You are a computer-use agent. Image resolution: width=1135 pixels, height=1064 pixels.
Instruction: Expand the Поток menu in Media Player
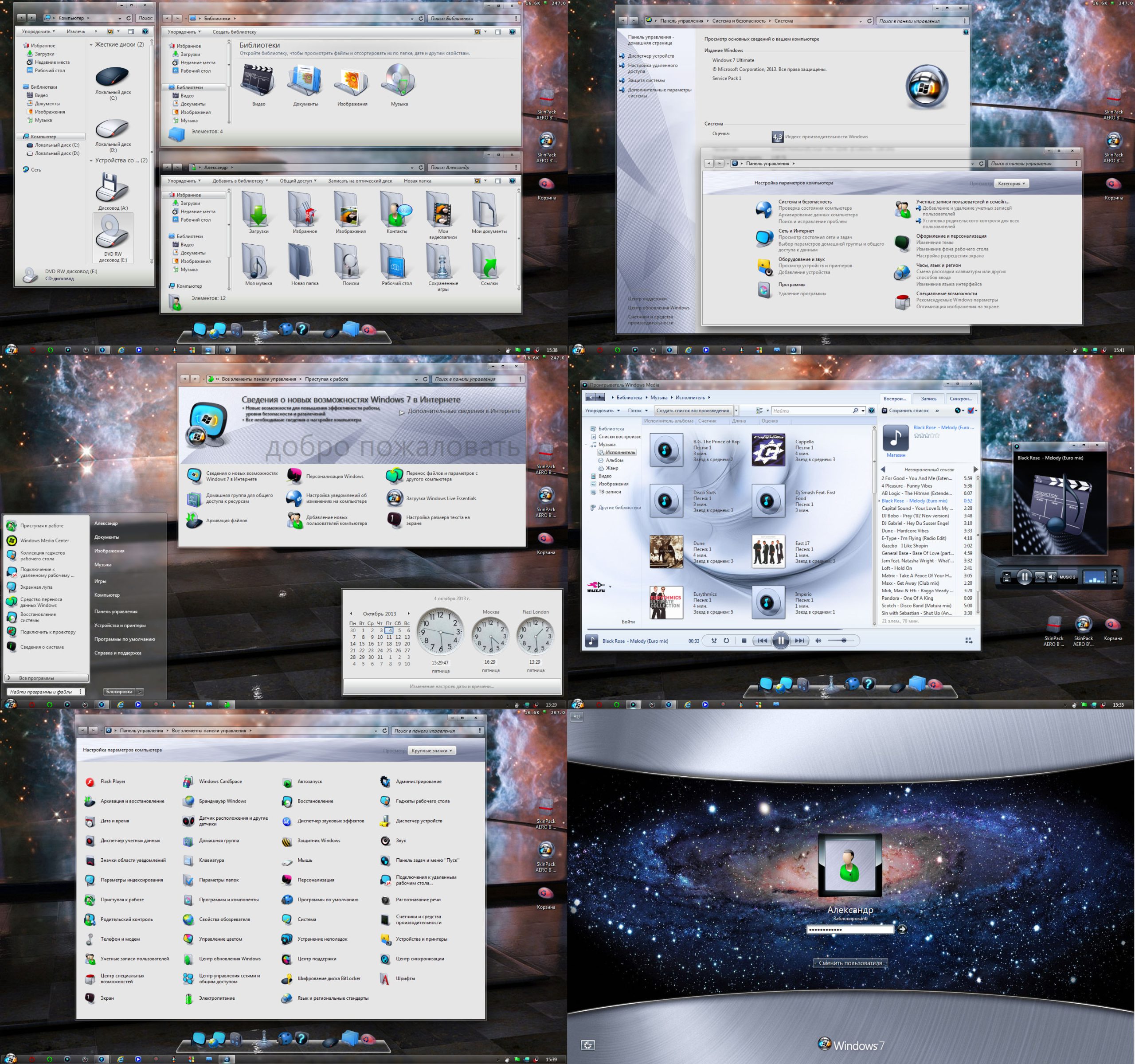[637, 411]
